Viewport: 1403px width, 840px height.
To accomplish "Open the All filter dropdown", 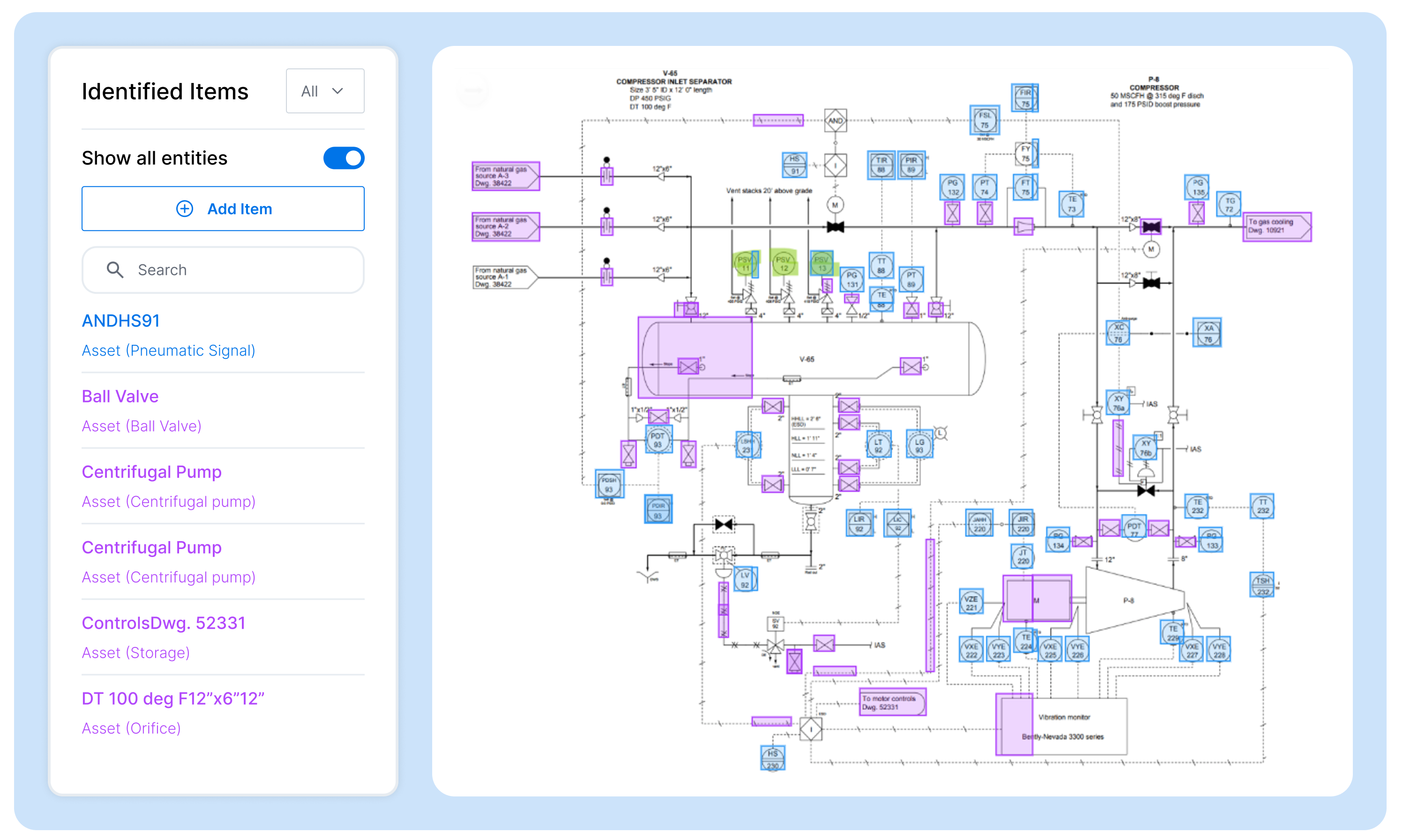I will [323, 91].
